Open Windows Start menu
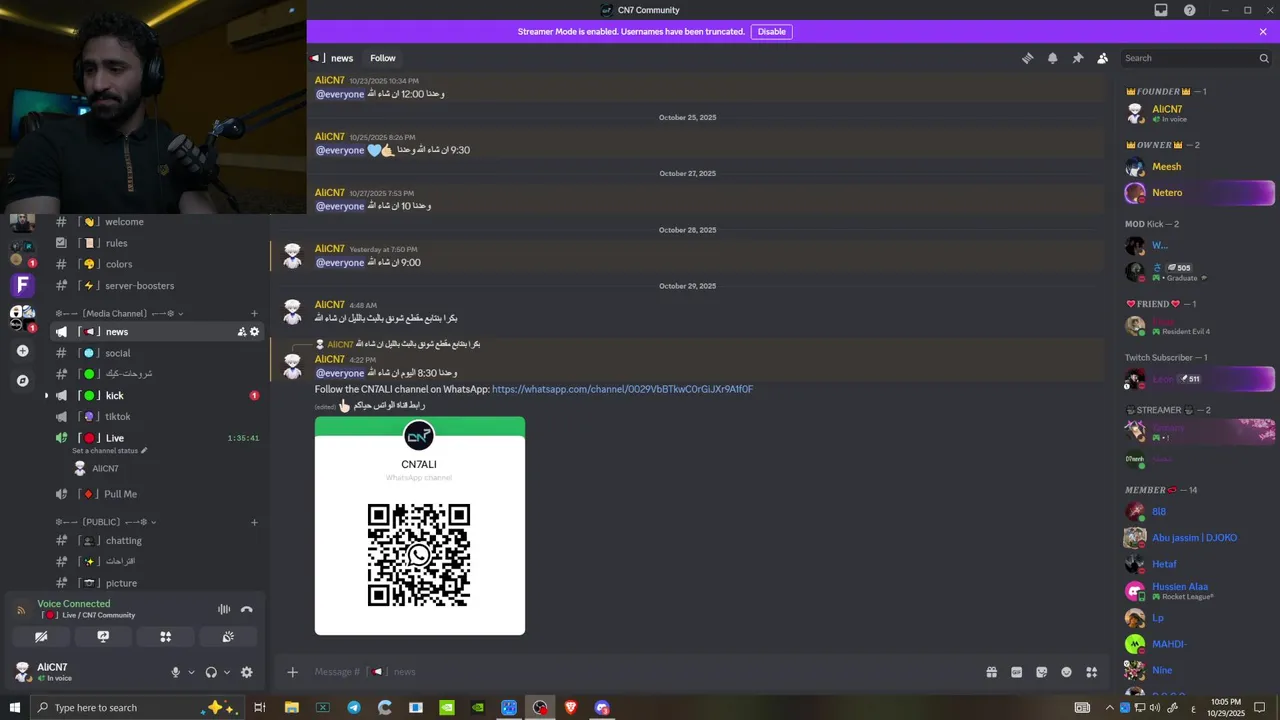 click(14, 707)
